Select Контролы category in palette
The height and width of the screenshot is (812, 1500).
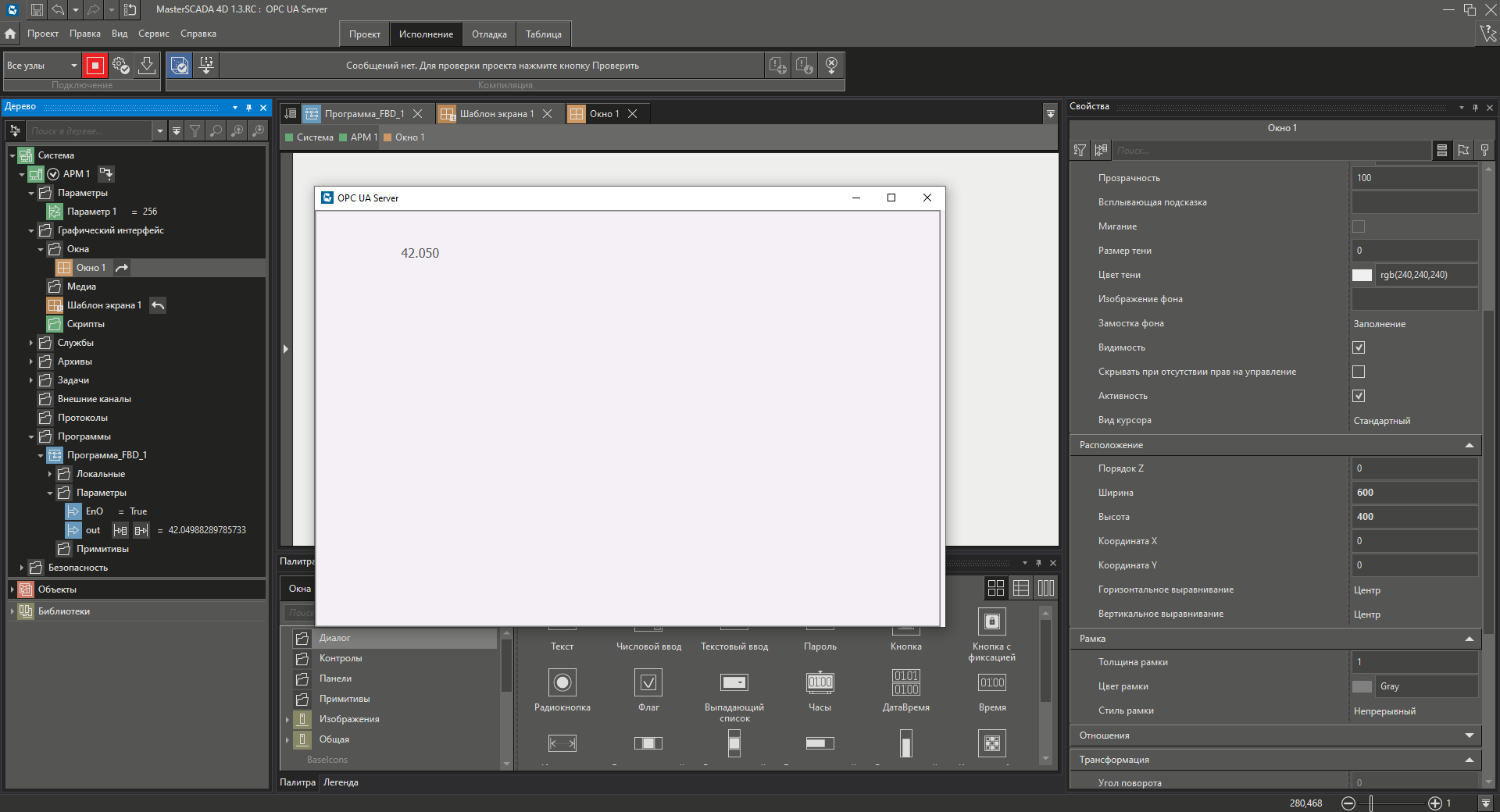[341, 658]
